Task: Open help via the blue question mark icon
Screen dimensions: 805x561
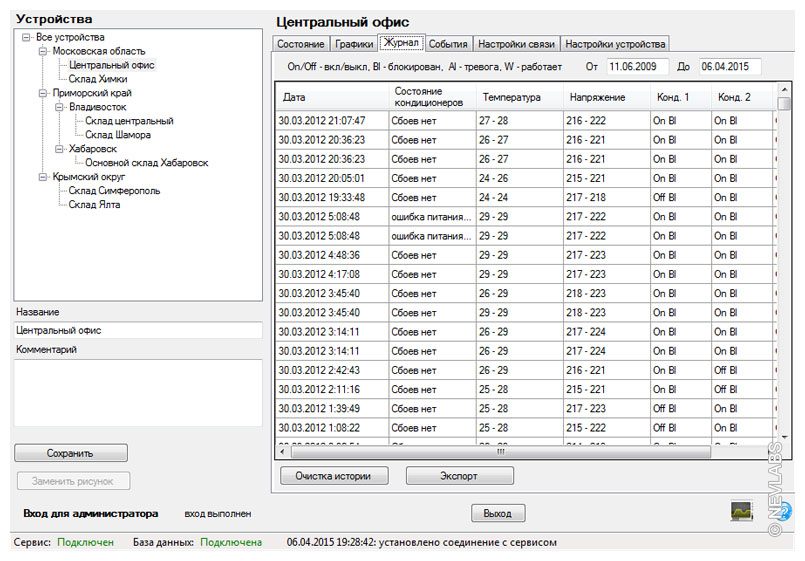Action: point(785,511)
